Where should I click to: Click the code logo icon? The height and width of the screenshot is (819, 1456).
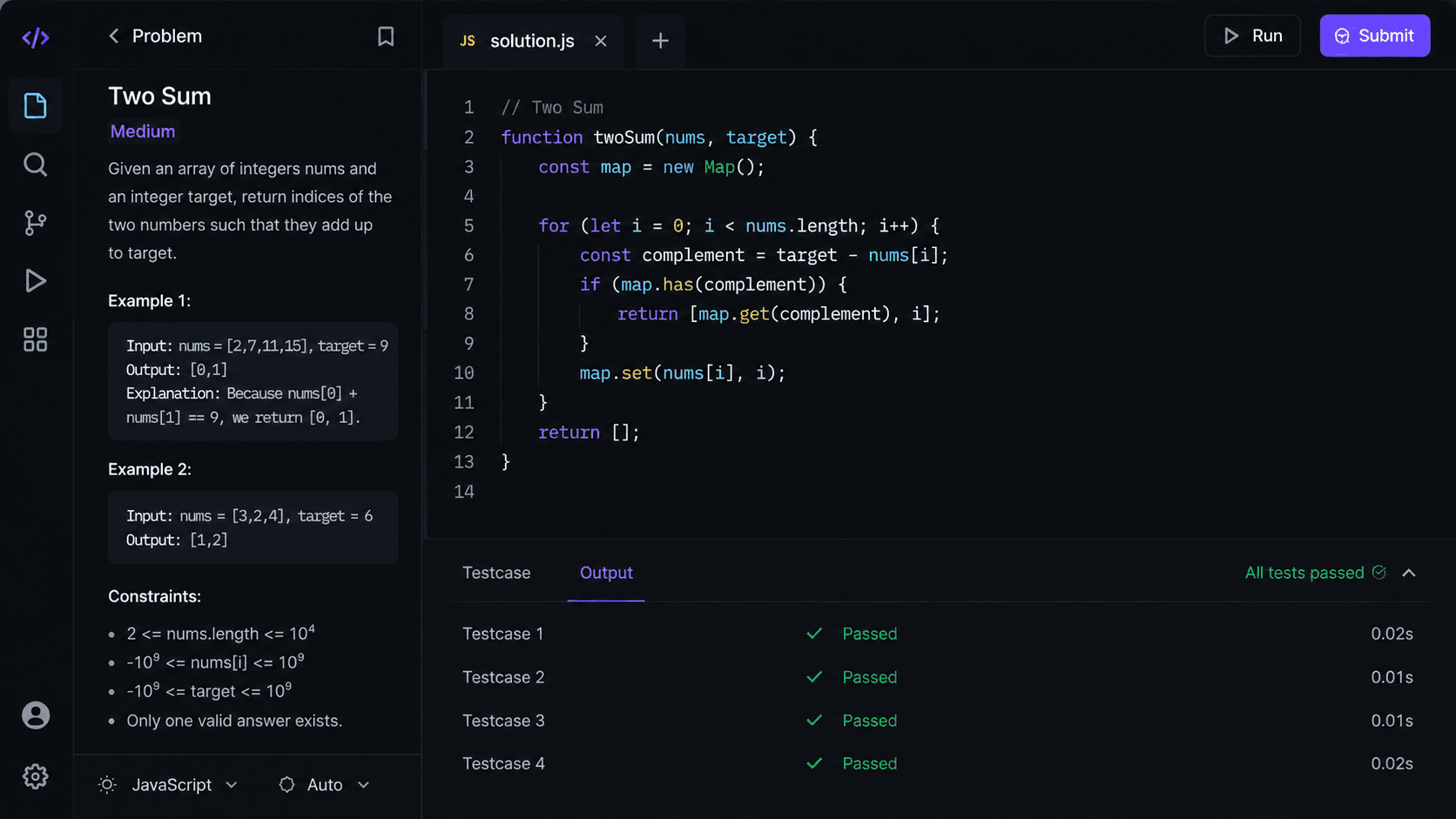(x=36, y=38)
